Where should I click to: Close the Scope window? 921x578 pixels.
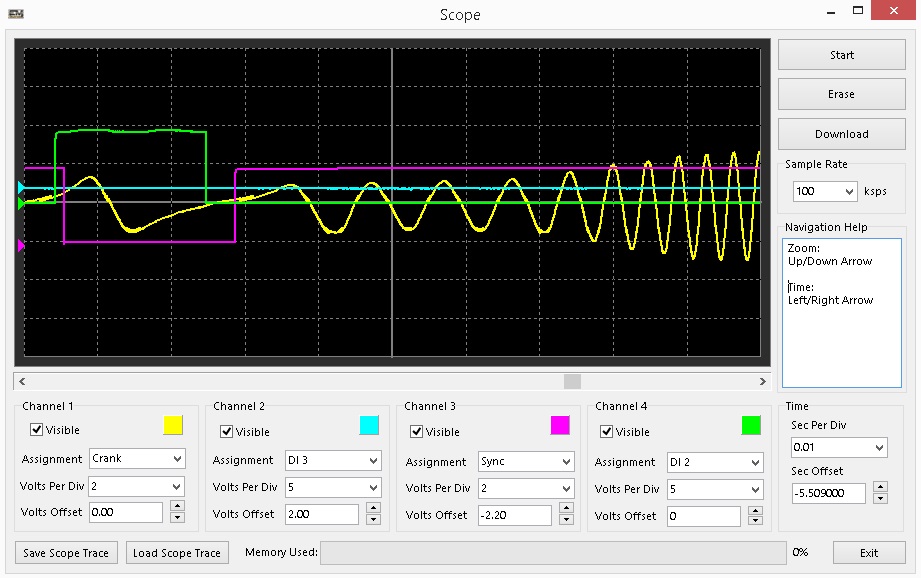tap(893, 11)
